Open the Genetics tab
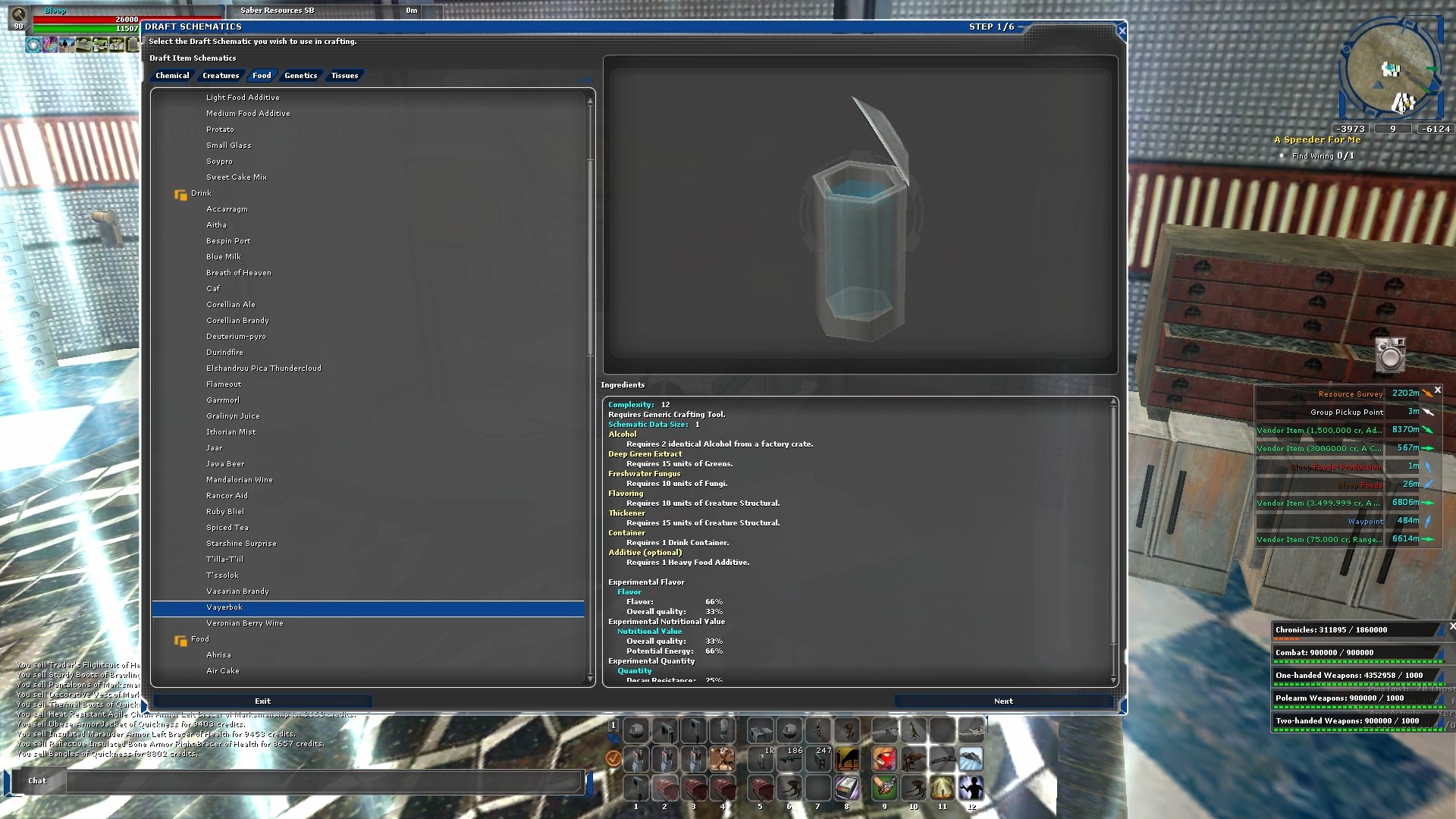This screenshot has height=819, width=1456. [x=300, y=75]
